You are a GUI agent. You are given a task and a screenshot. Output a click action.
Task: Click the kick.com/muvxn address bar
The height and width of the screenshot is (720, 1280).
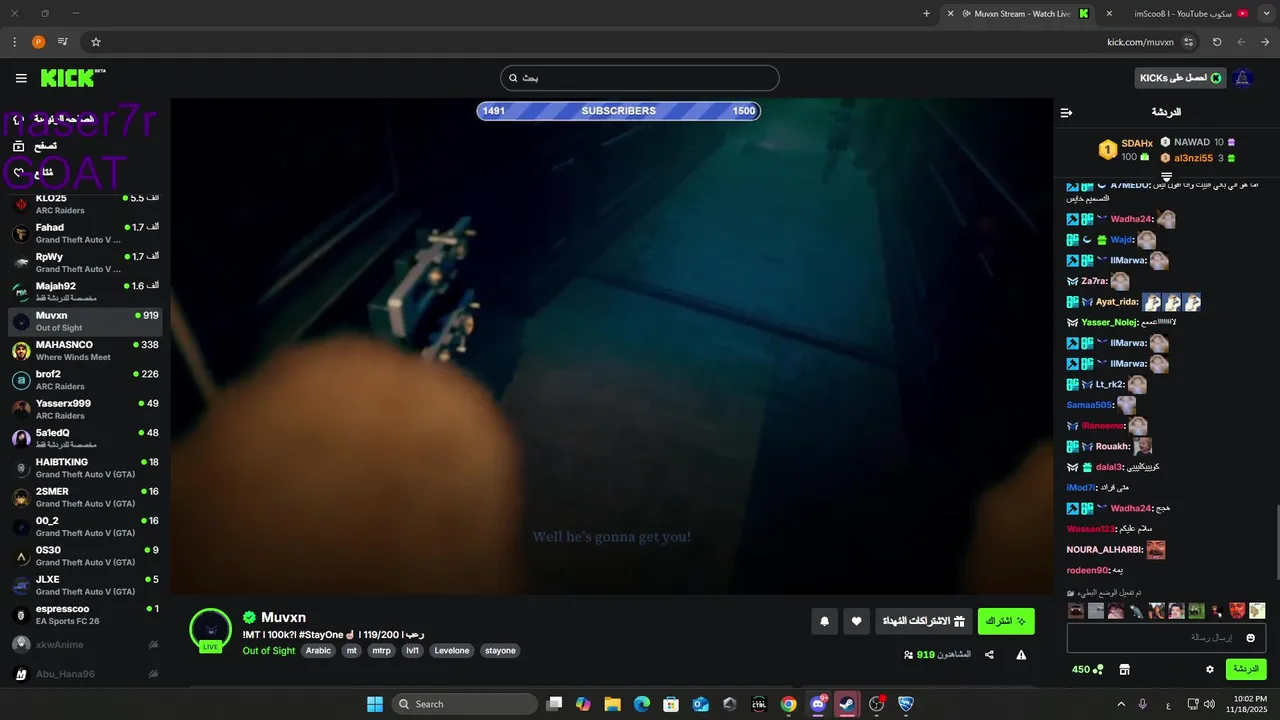(x=1139, y=42)
